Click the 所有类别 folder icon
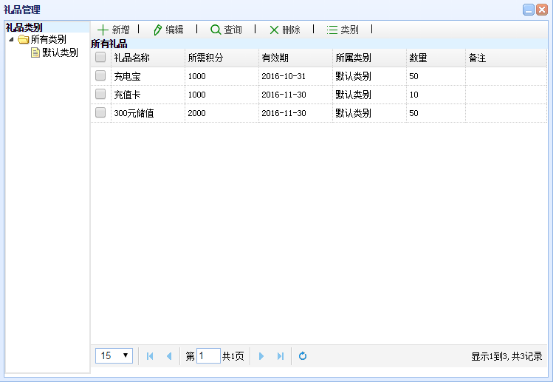Image resolution: width=554 pixels, height=382 pixels. [24, 40]
